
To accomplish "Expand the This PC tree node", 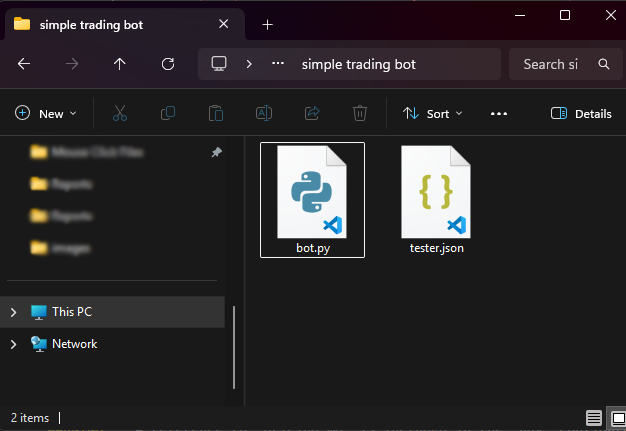I will coord(13,312).
